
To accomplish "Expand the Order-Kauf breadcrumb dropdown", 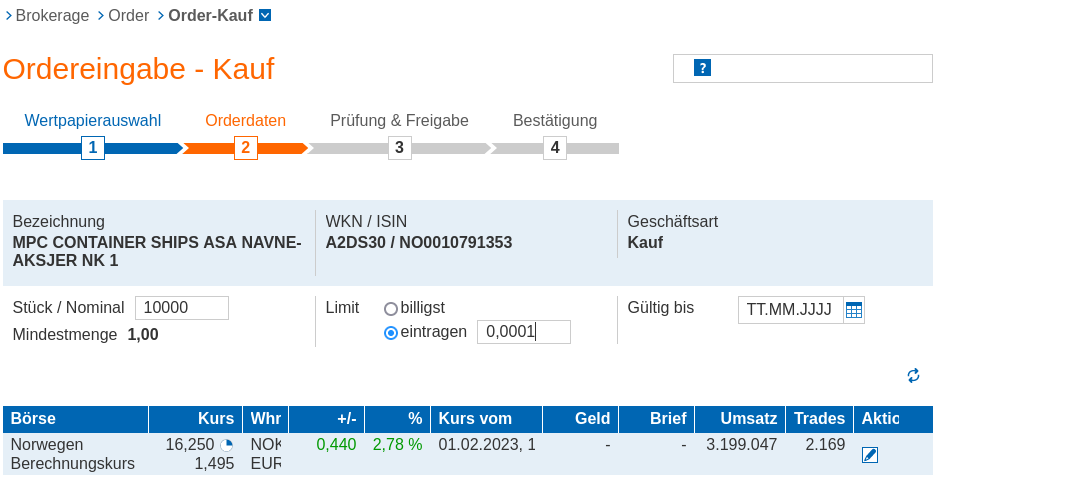I will click(265, 16).
